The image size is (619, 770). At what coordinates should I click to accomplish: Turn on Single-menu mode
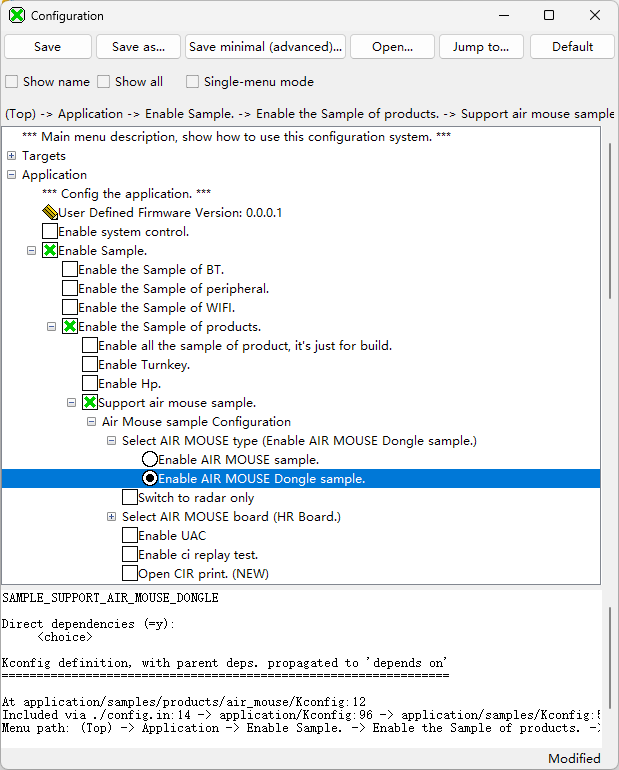pyautogui.click(x=193, y=82)
